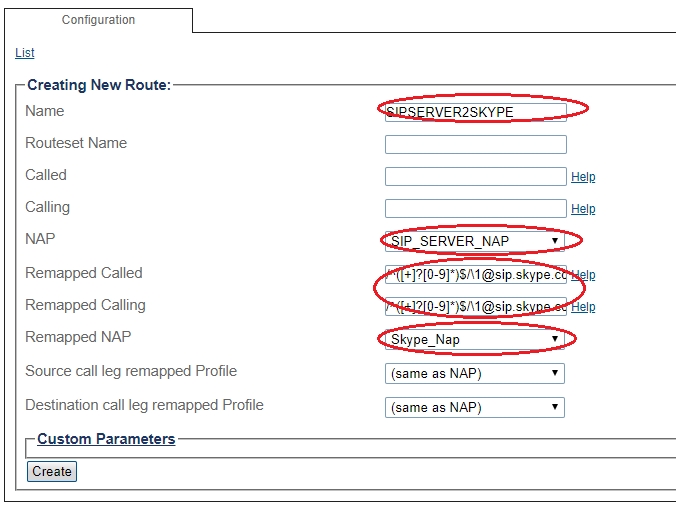
Task: Click the Name field containing SIPSERVER2SKYPE
Action: (x=475, y=112)
